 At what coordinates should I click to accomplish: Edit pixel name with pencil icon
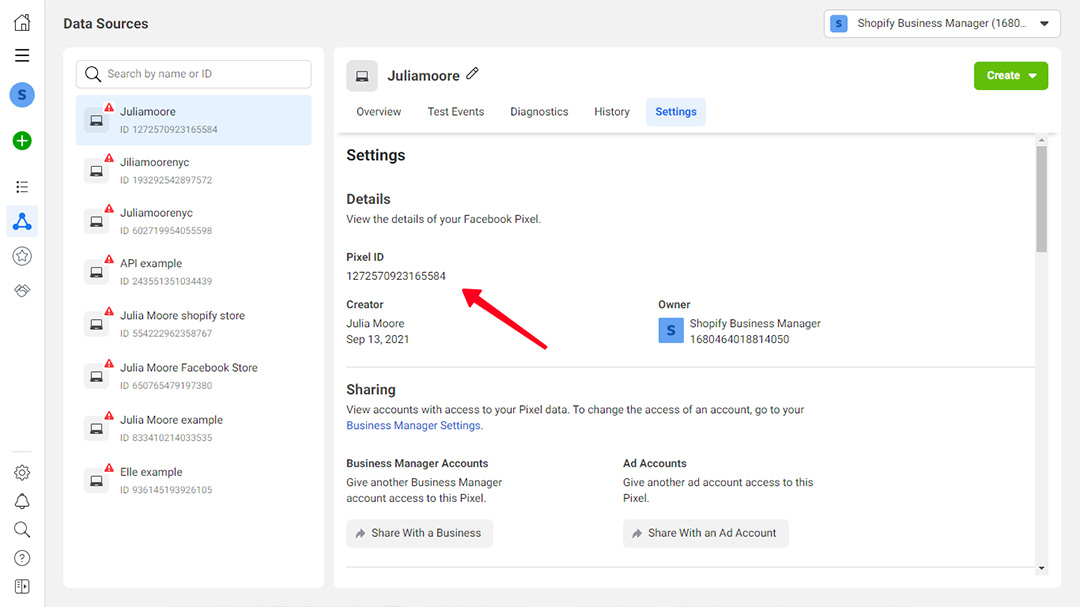coord(472,73)
